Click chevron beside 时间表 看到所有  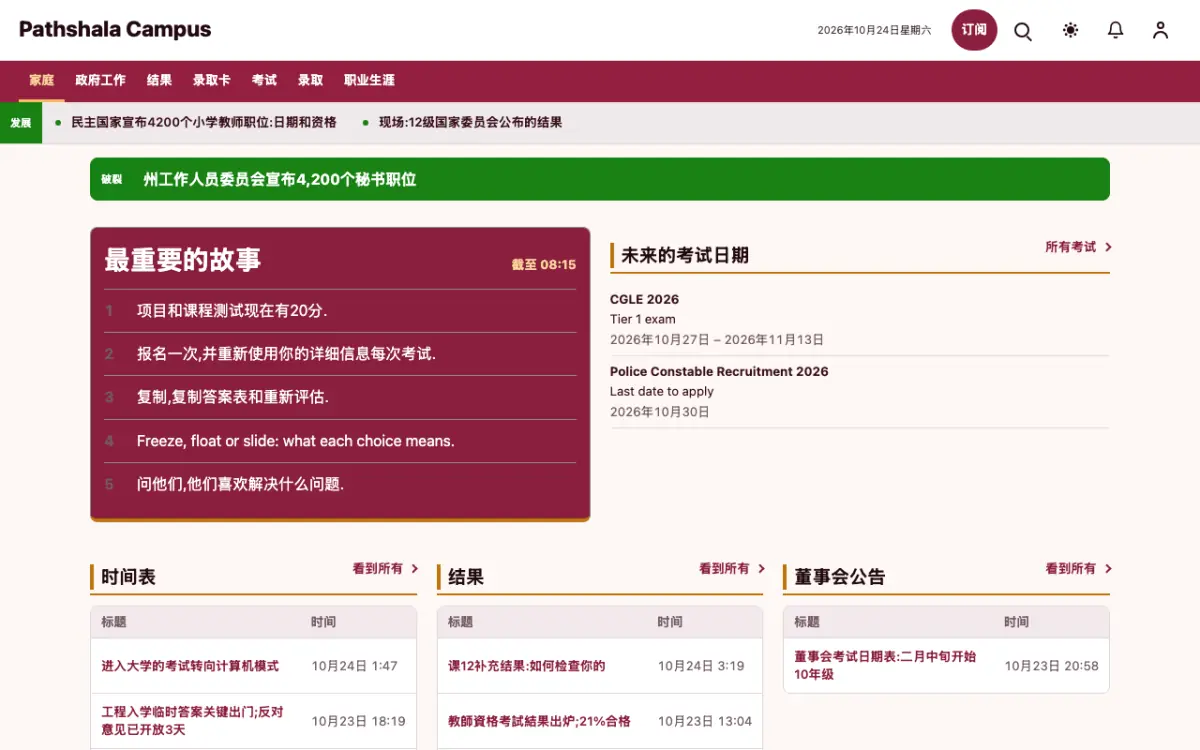tap(414, 569)
